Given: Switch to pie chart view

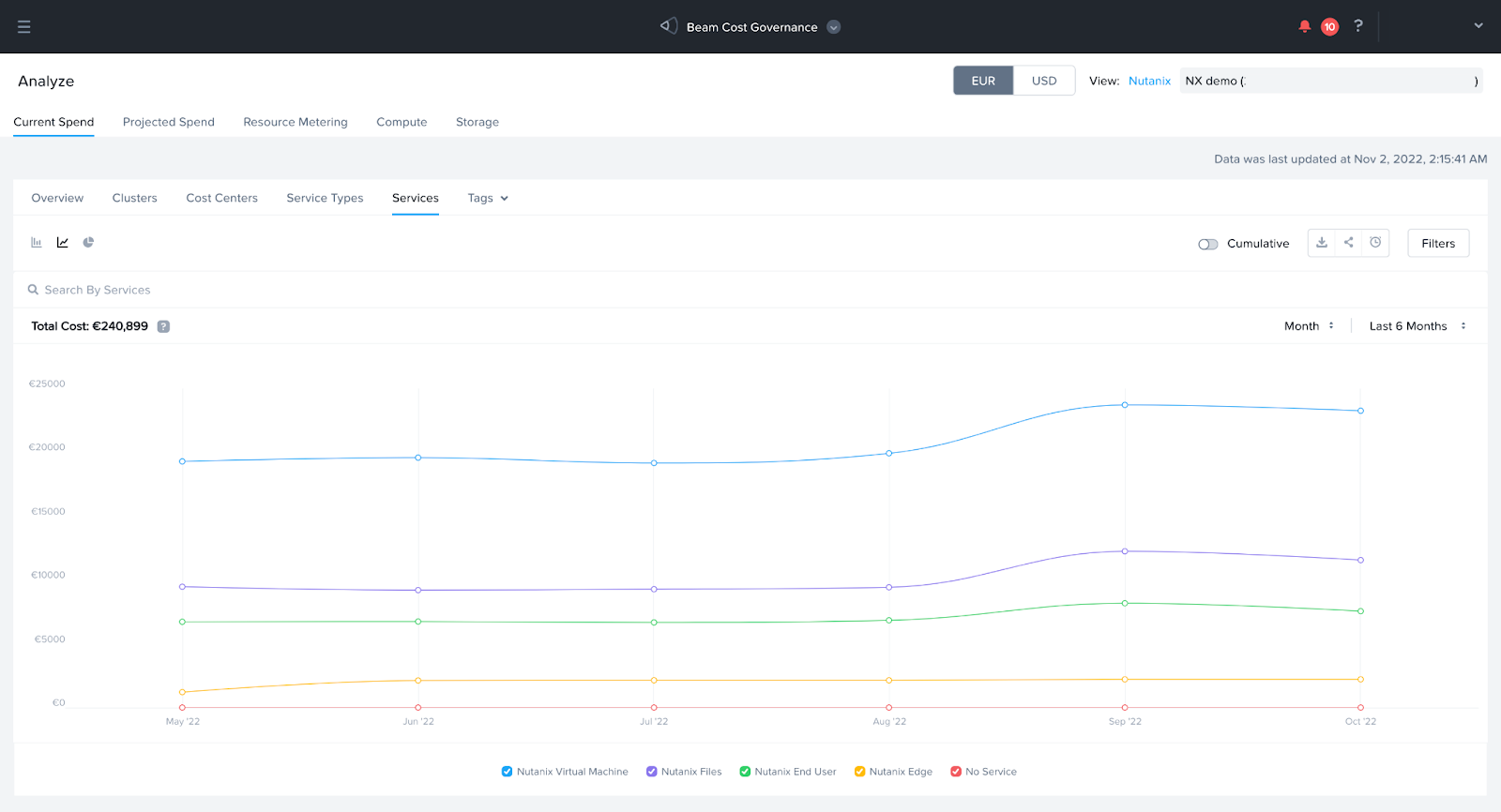Looking at the screenshot, I should click(x=88, y=243).
